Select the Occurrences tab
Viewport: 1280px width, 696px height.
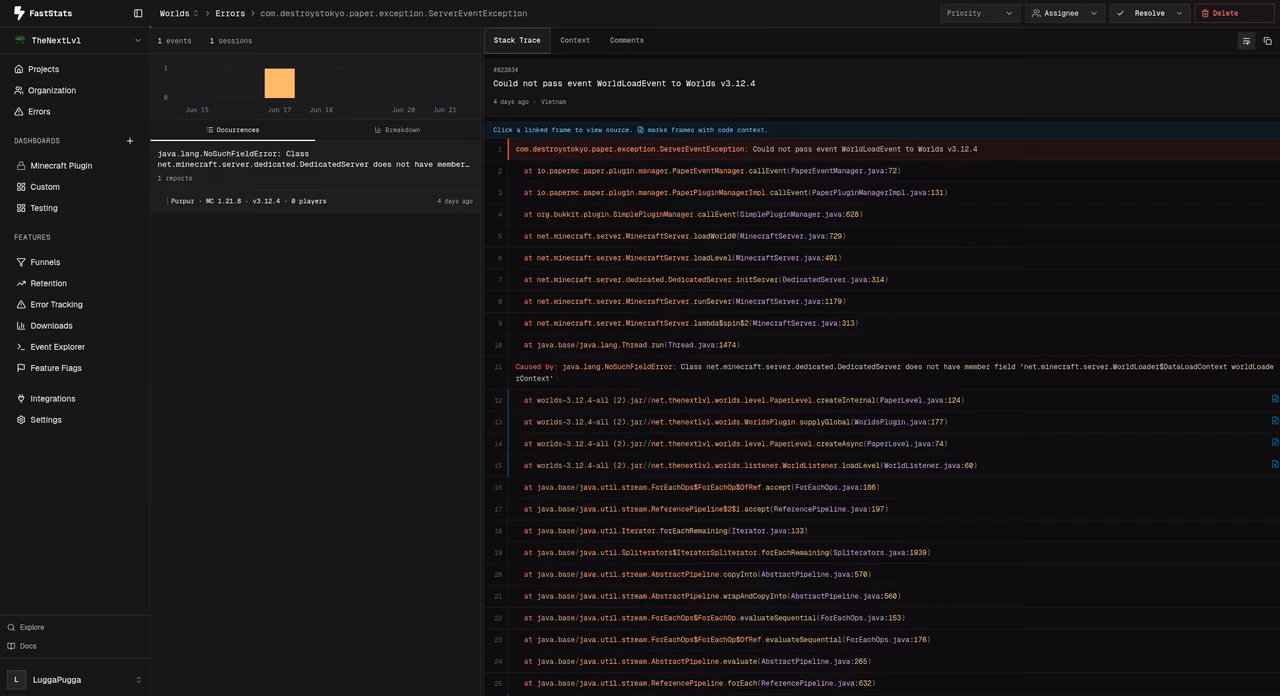point(232,130)
